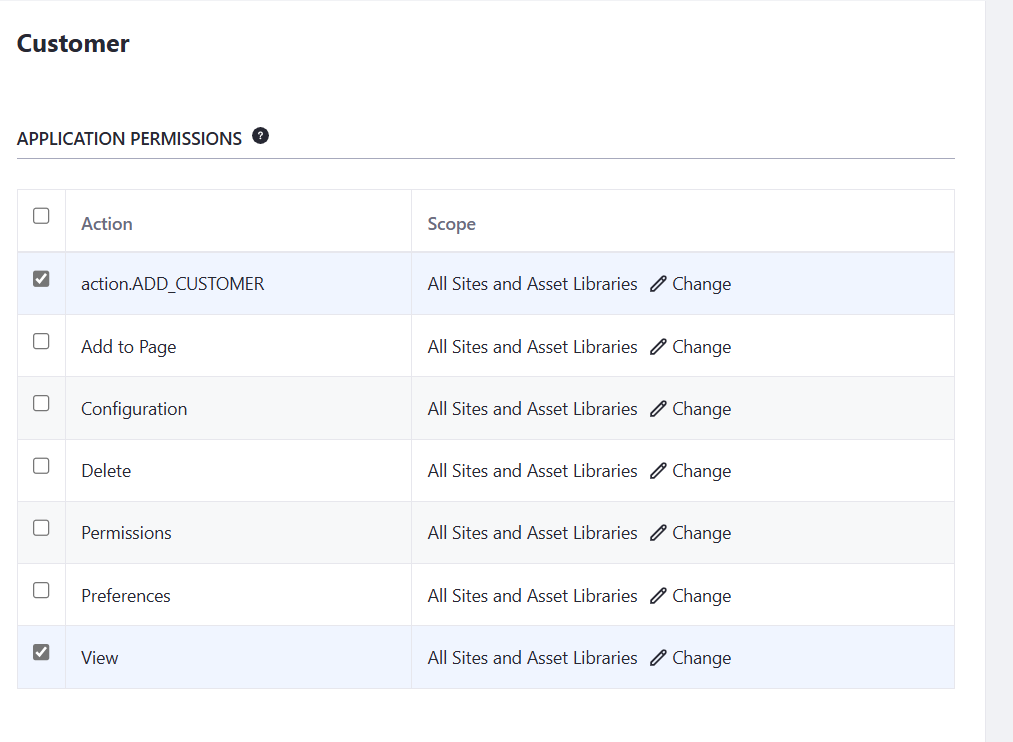Click pencil icon in Preferences row
The image size is (1013, 742).
pyautogui.click(x=658, y=596)
